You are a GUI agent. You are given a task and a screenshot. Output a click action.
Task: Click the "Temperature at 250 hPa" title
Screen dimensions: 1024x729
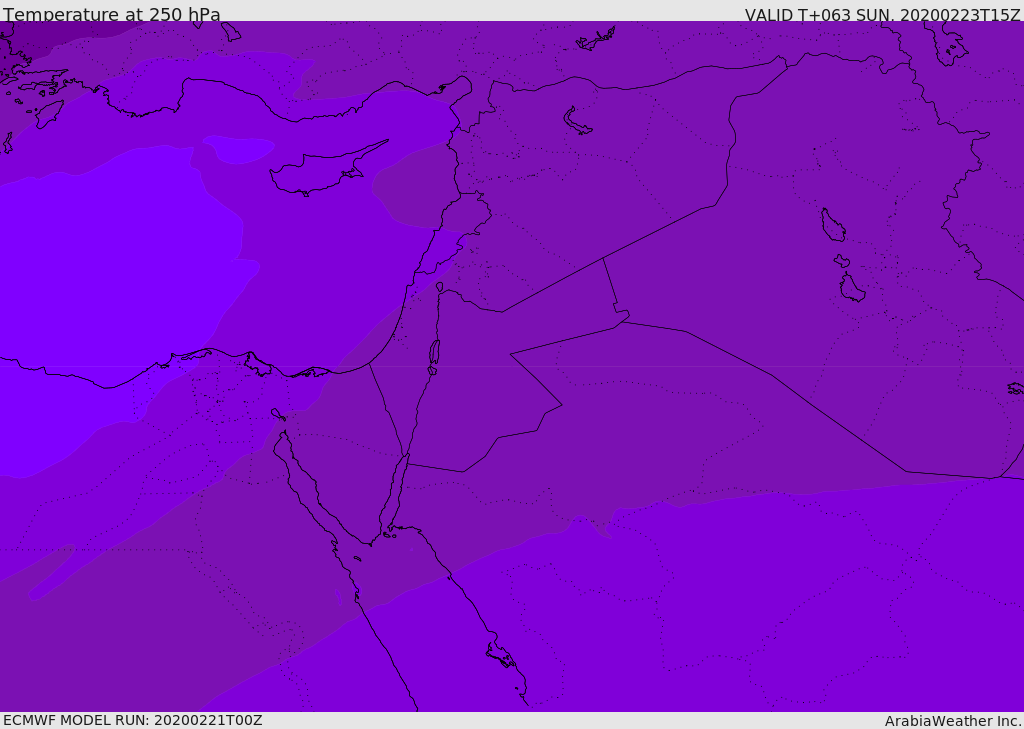coord(112,15)
